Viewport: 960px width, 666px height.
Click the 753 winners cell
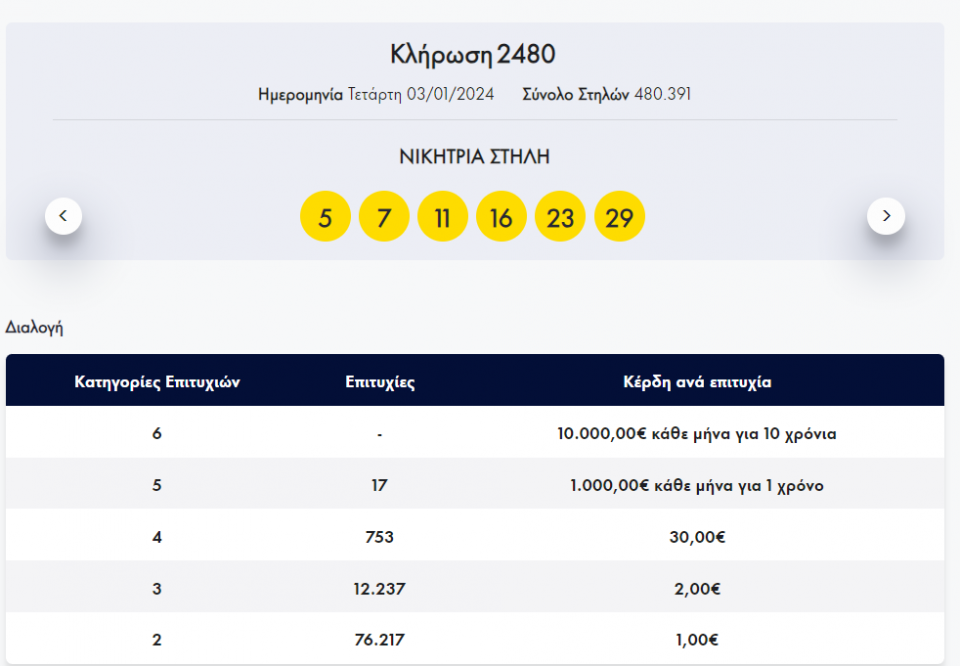(x=380, y=537)
